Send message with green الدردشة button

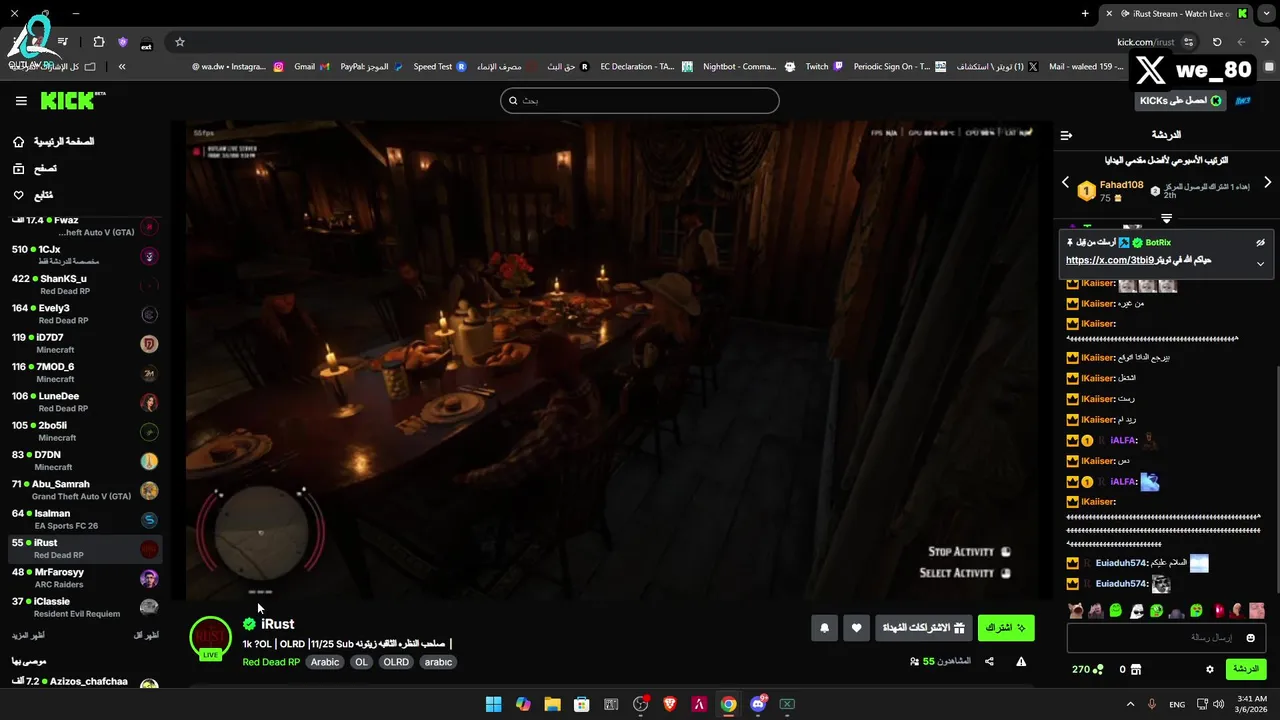[1245, 669]
